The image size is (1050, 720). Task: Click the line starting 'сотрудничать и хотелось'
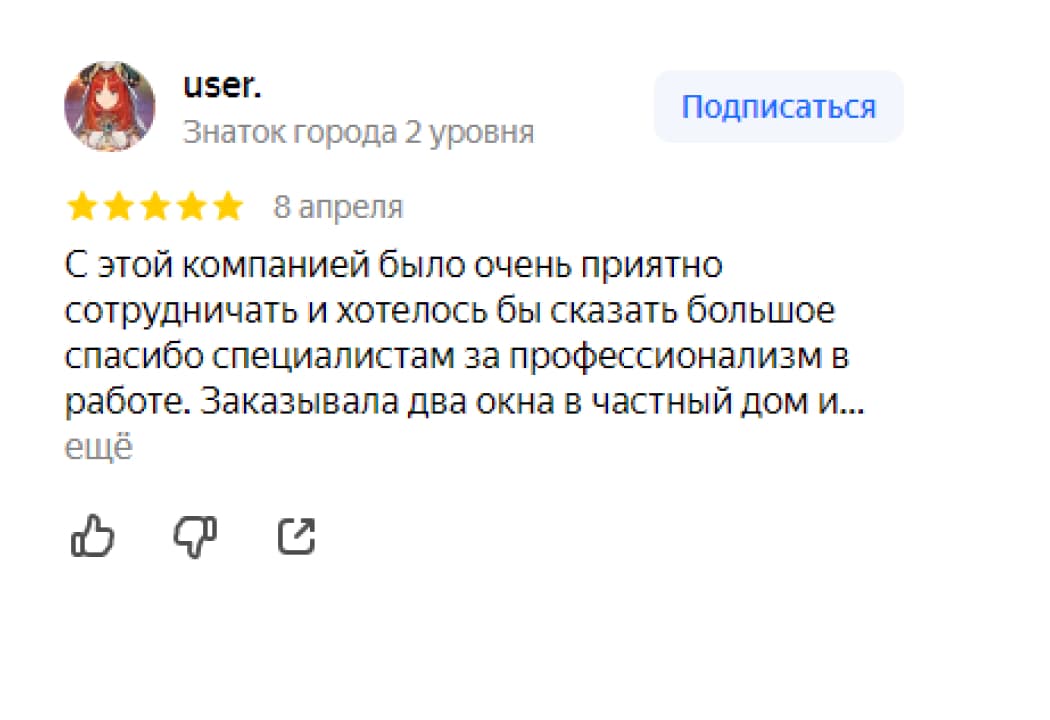449,312
